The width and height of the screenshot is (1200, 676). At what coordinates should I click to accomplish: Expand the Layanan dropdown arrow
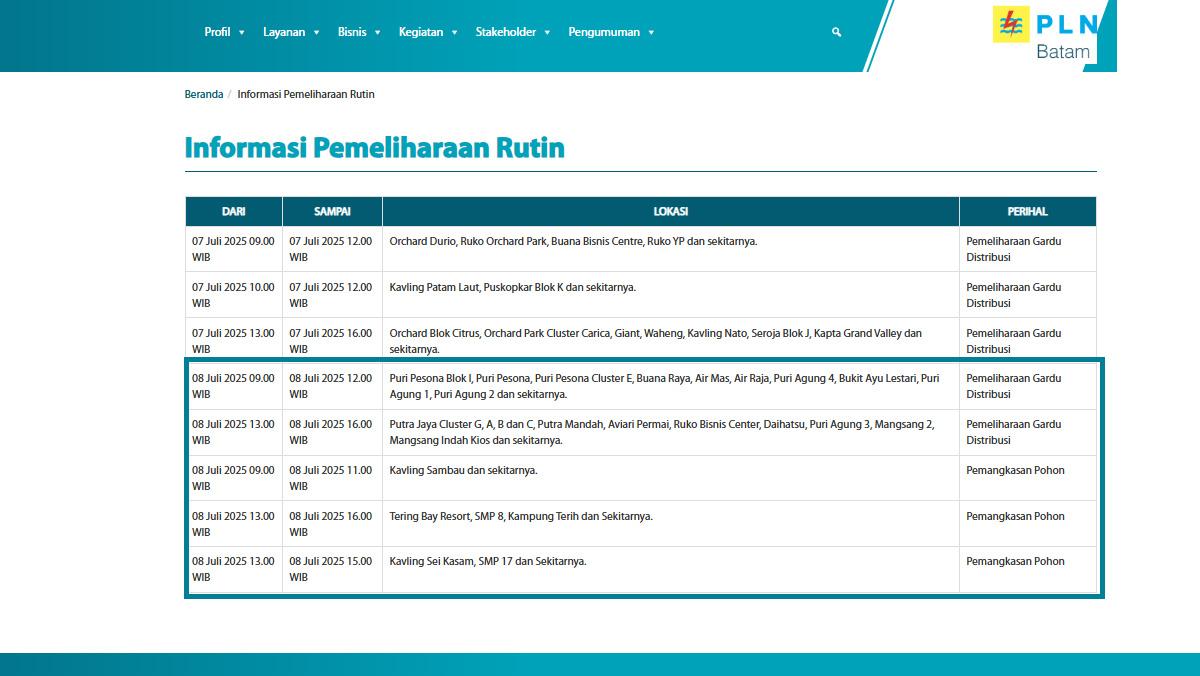317,33
